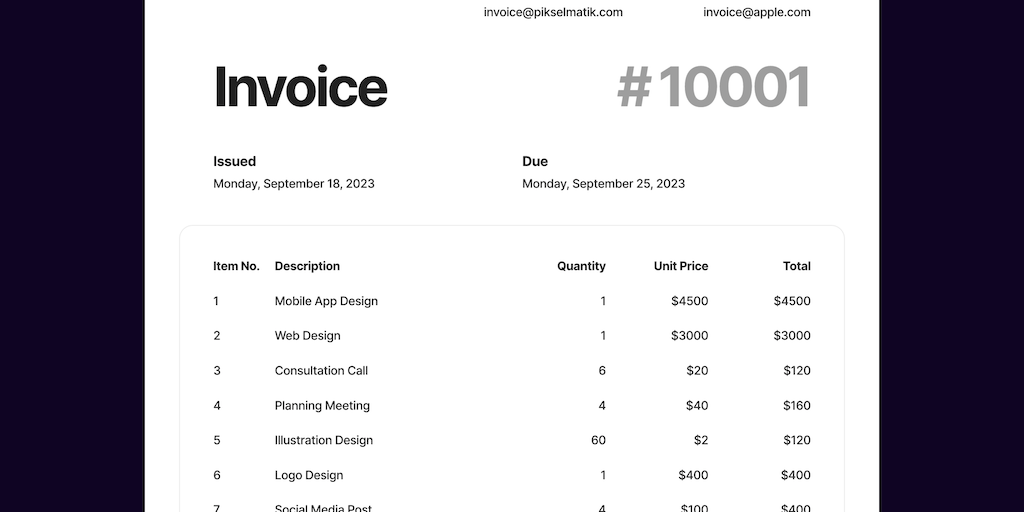Click the Total column header
The width and height of the screenshot is (1024, 512).
coord(797,266)
